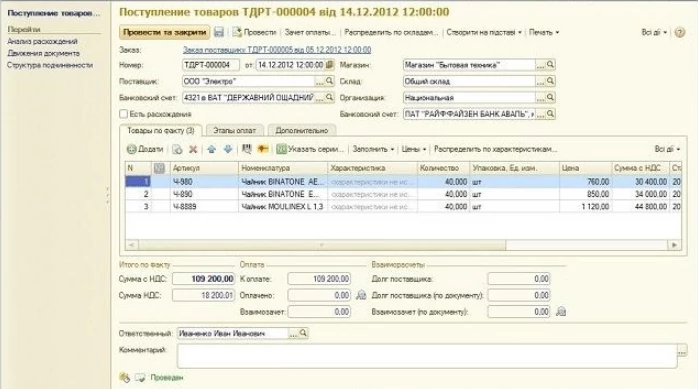
Task: Switch to Дополнительно tab
Action: [302, 130]
